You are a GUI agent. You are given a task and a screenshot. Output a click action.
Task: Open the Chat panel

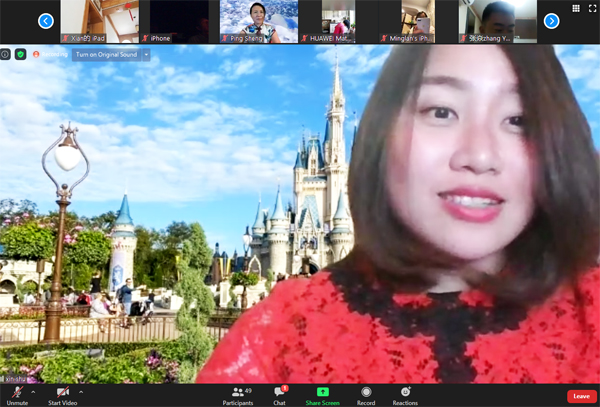pos(279,396)
